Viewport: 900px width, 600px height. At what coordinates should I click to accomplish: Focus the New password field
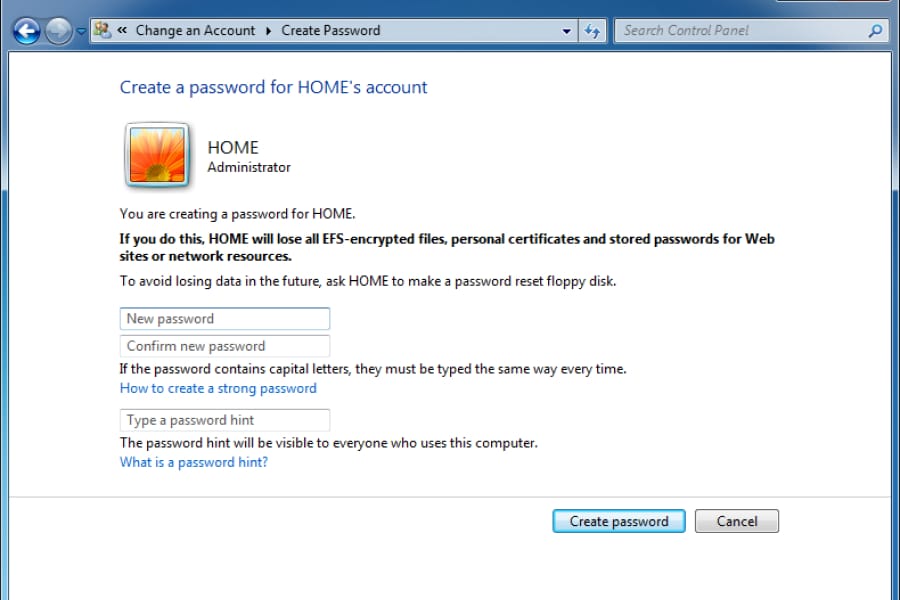pyautogui.click(x=225, y=319)
